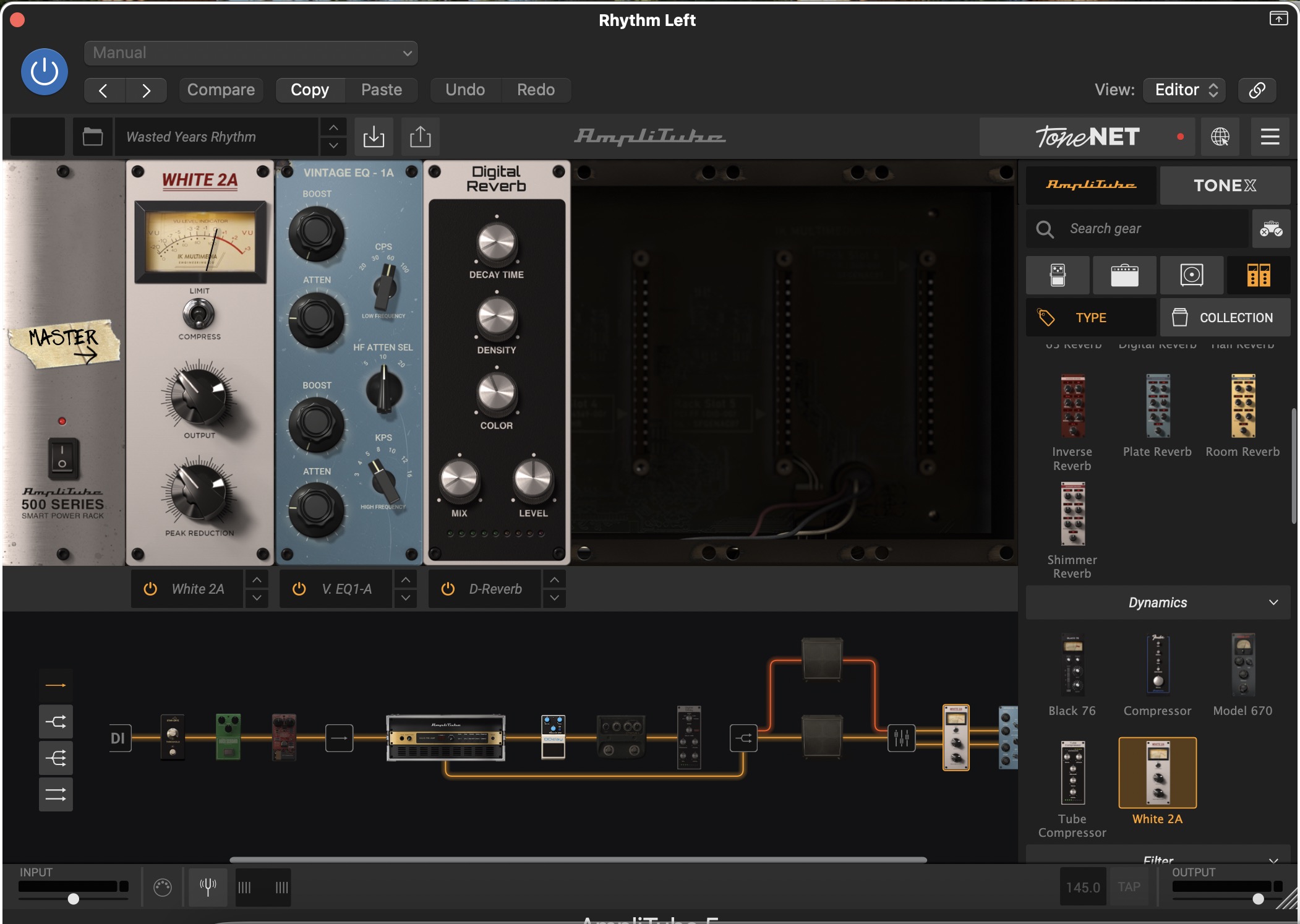Select the parallel dual routing icon

click(x=56, y=795)
